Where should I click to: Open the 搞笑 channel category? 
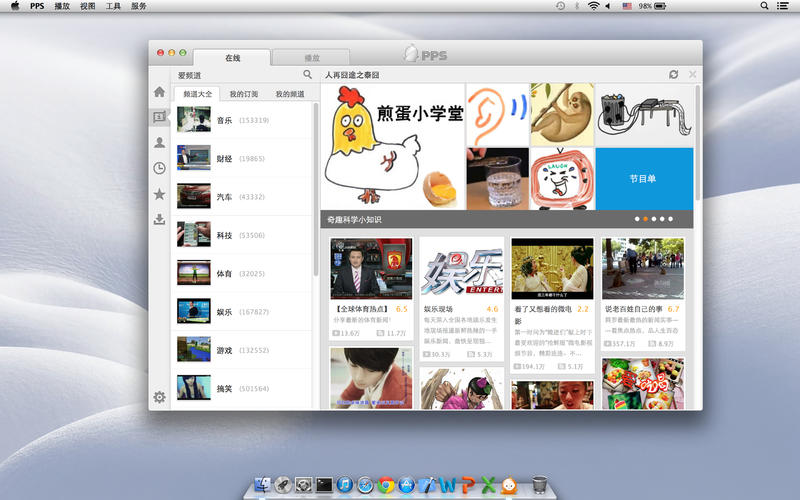(x=242, y=388)
